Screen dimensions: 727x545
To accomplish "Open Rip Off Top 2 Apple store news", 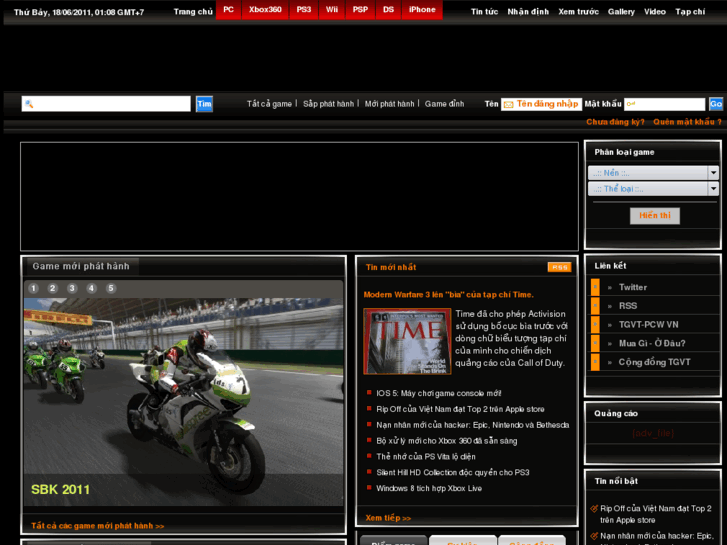I will tap(460, 409).
